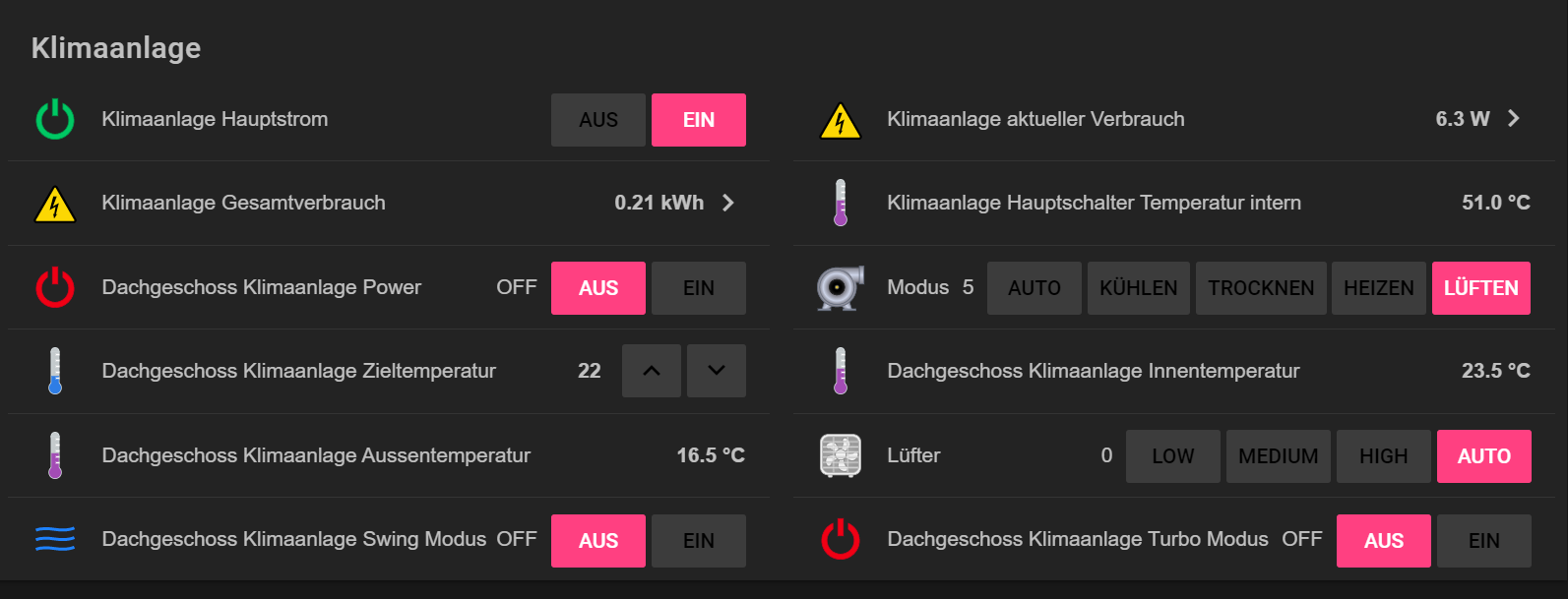Viewport: 1568px width, 599px height.
Task: Click the Modus turbine fan icon
Action: [840, 287]
